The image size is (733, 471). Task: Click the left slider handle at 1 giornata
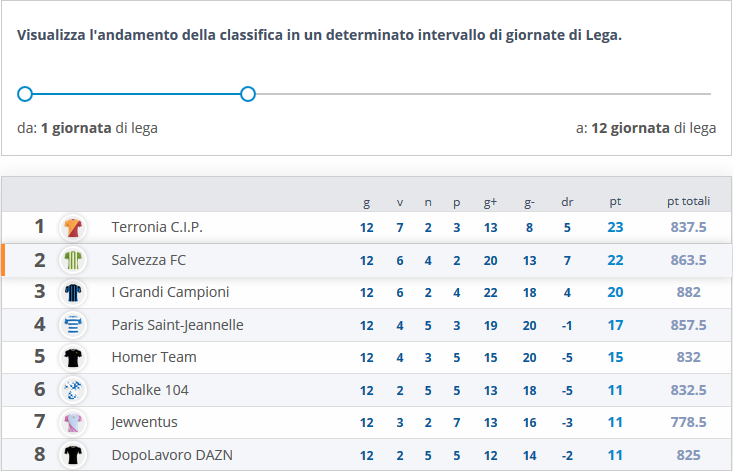(26, 94)
